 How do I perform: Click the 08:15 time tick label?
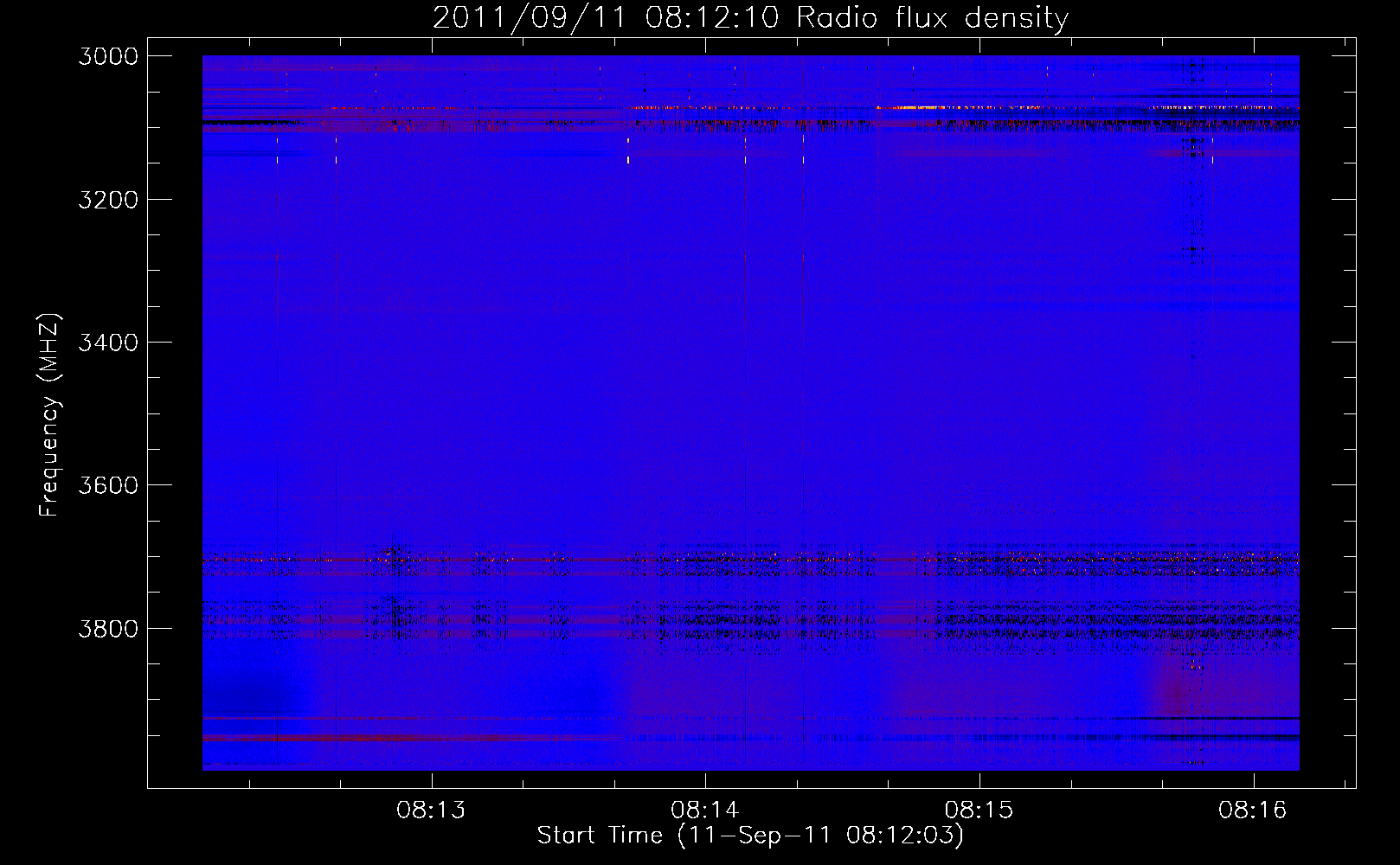(x=979, y=811)
